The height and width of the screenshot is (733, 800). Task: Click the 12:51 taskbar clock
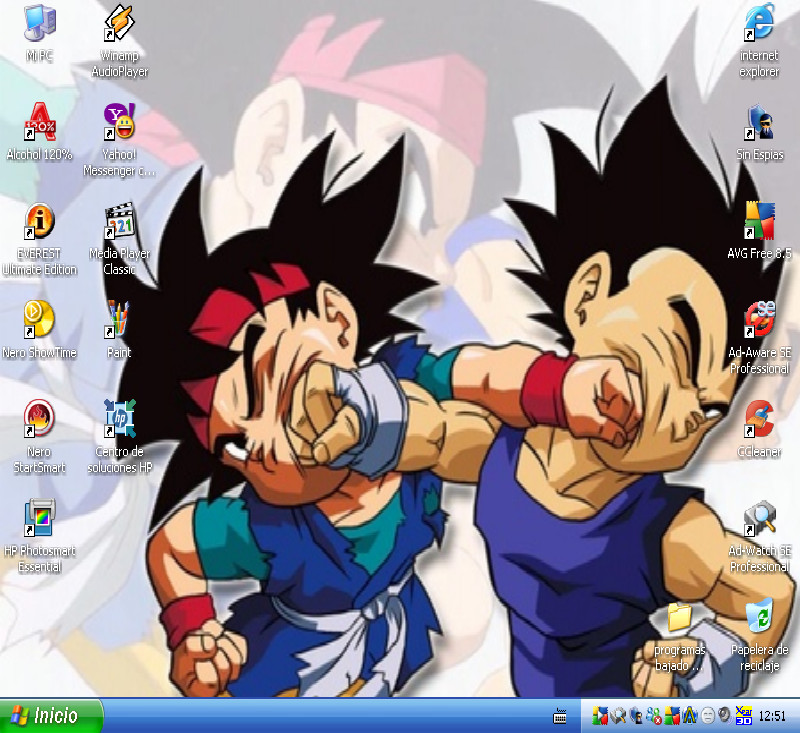point(772,716)
